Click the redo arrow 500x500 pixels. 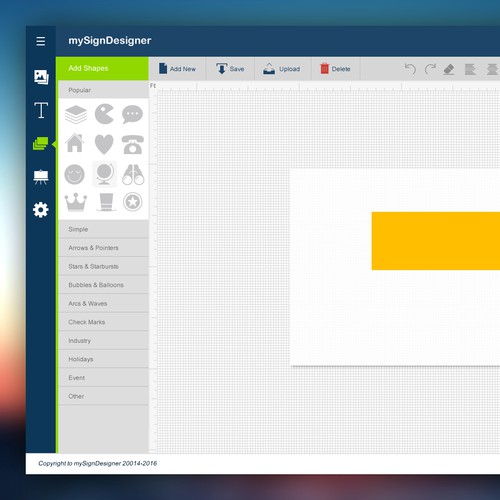[430, 69]
